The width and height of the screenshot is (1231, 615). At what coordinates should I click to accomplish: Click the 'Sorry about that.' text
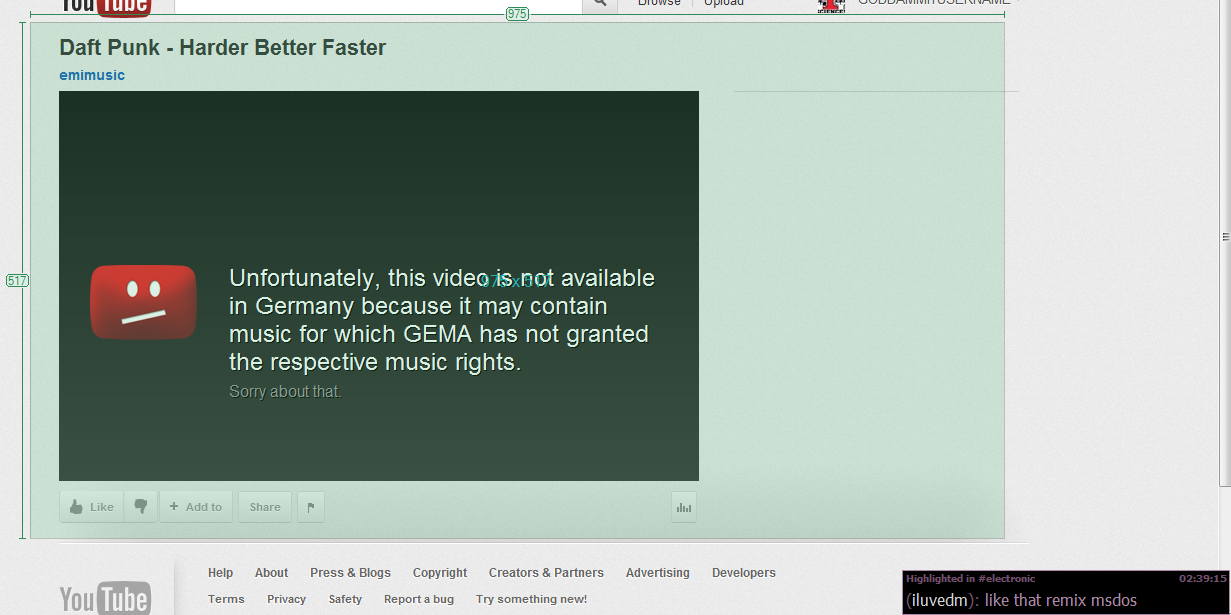click(285, 392)
